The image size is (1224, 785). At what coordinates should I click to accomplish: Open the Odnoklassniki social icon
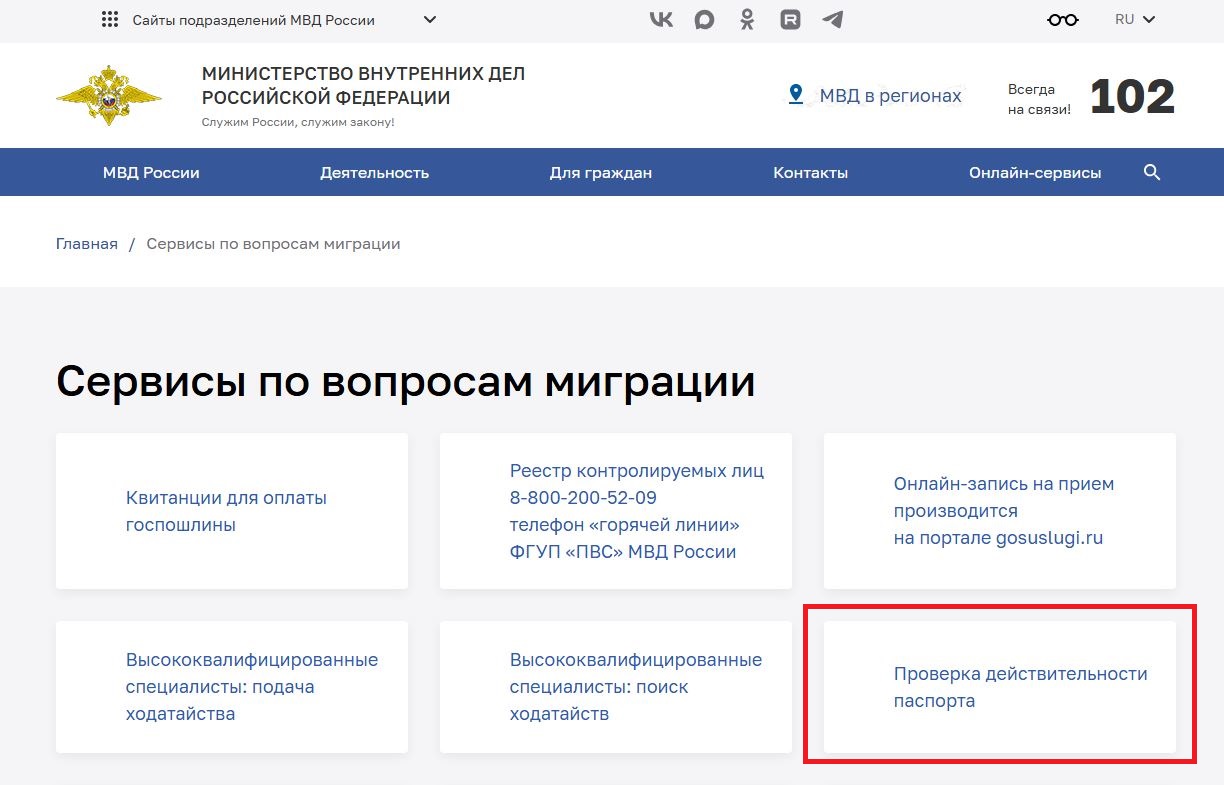coord(747,19)
